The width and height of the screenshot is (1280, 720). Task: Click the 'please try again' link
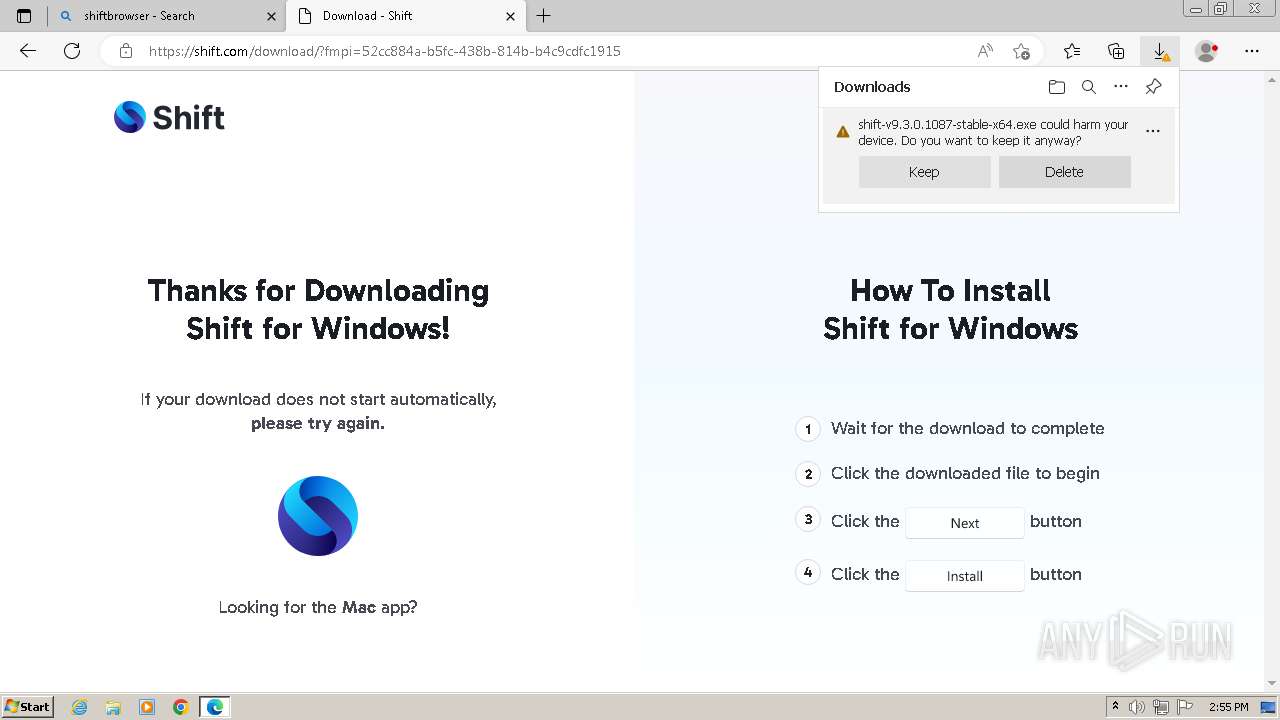[318, 423]
